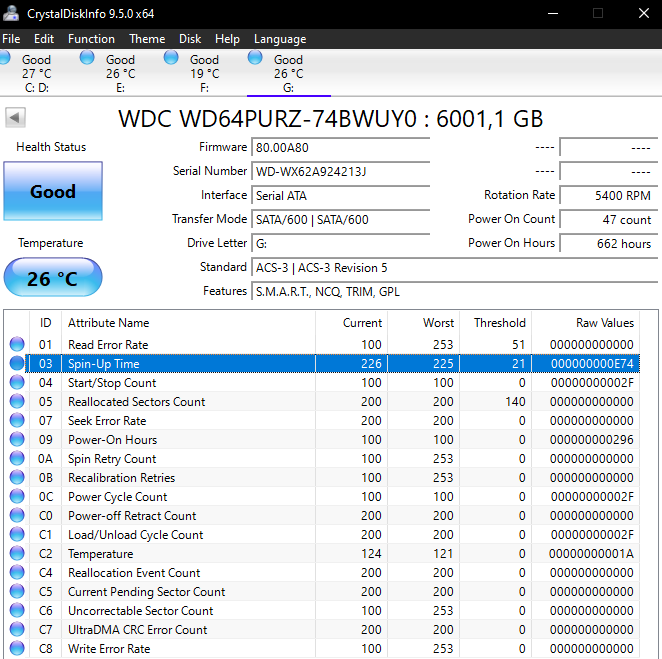
Task: Click raw value 000000000296
Action: (x=591, y=439)
